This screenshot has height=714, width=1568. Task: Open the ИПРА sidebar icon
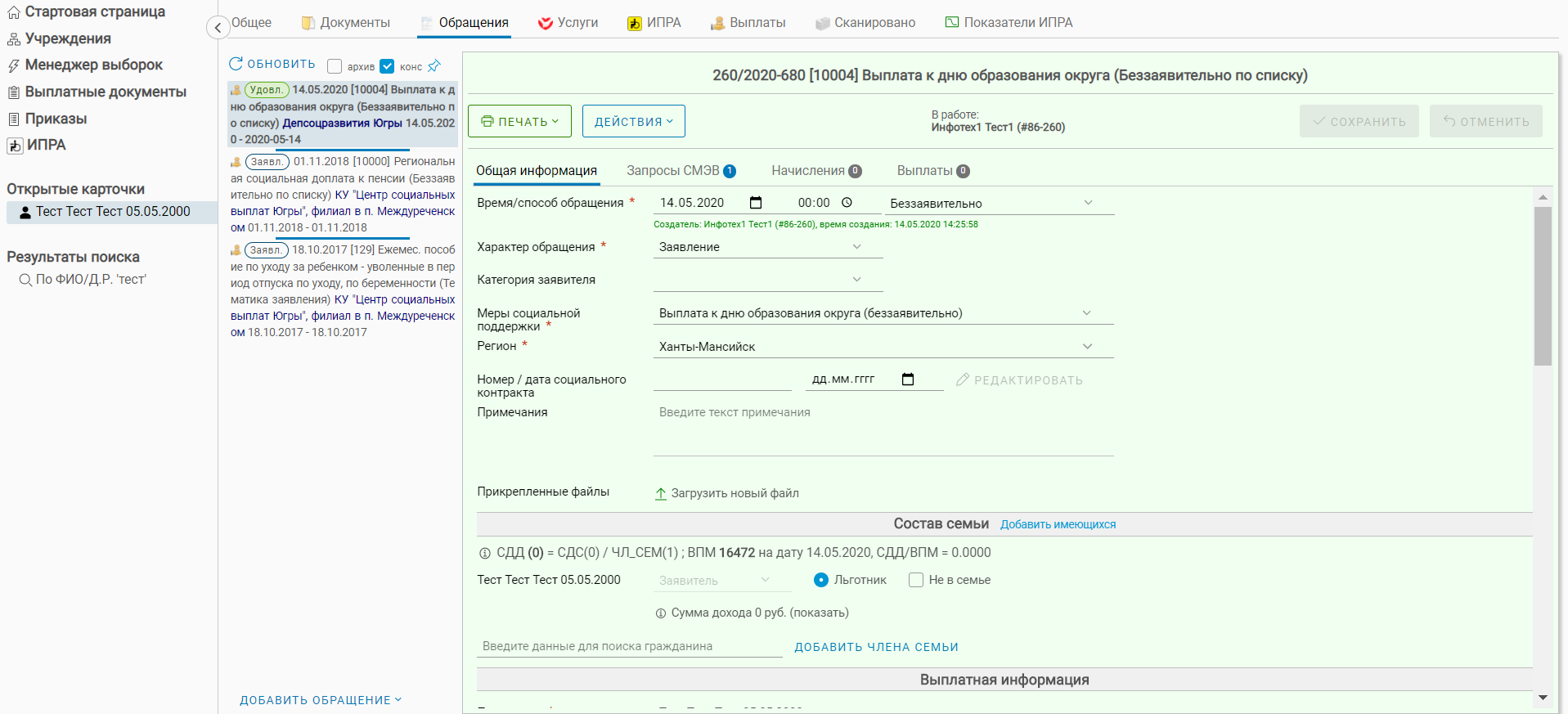click(15, 146)
